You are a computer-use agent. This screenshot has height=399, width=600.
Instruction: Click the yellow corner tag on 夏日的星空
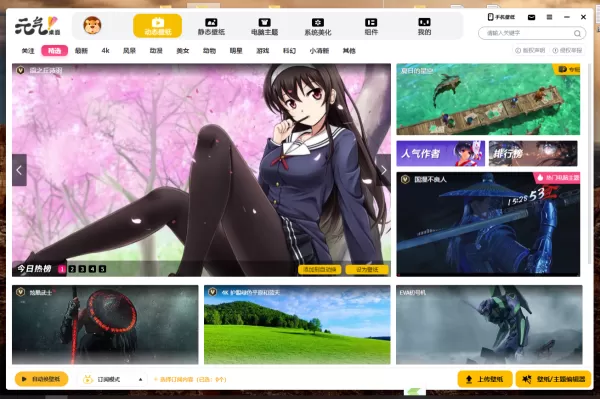click(x=566, y=69)
